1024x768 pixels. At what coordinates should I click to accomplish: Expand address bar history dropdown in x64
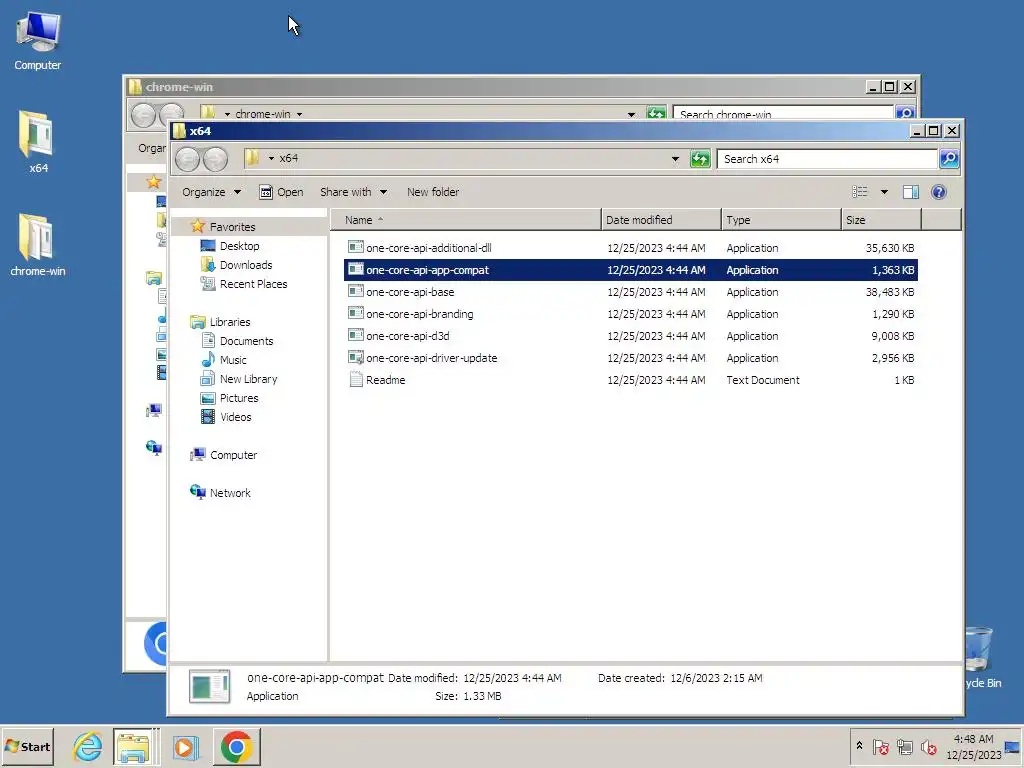(x=675, y=159)
